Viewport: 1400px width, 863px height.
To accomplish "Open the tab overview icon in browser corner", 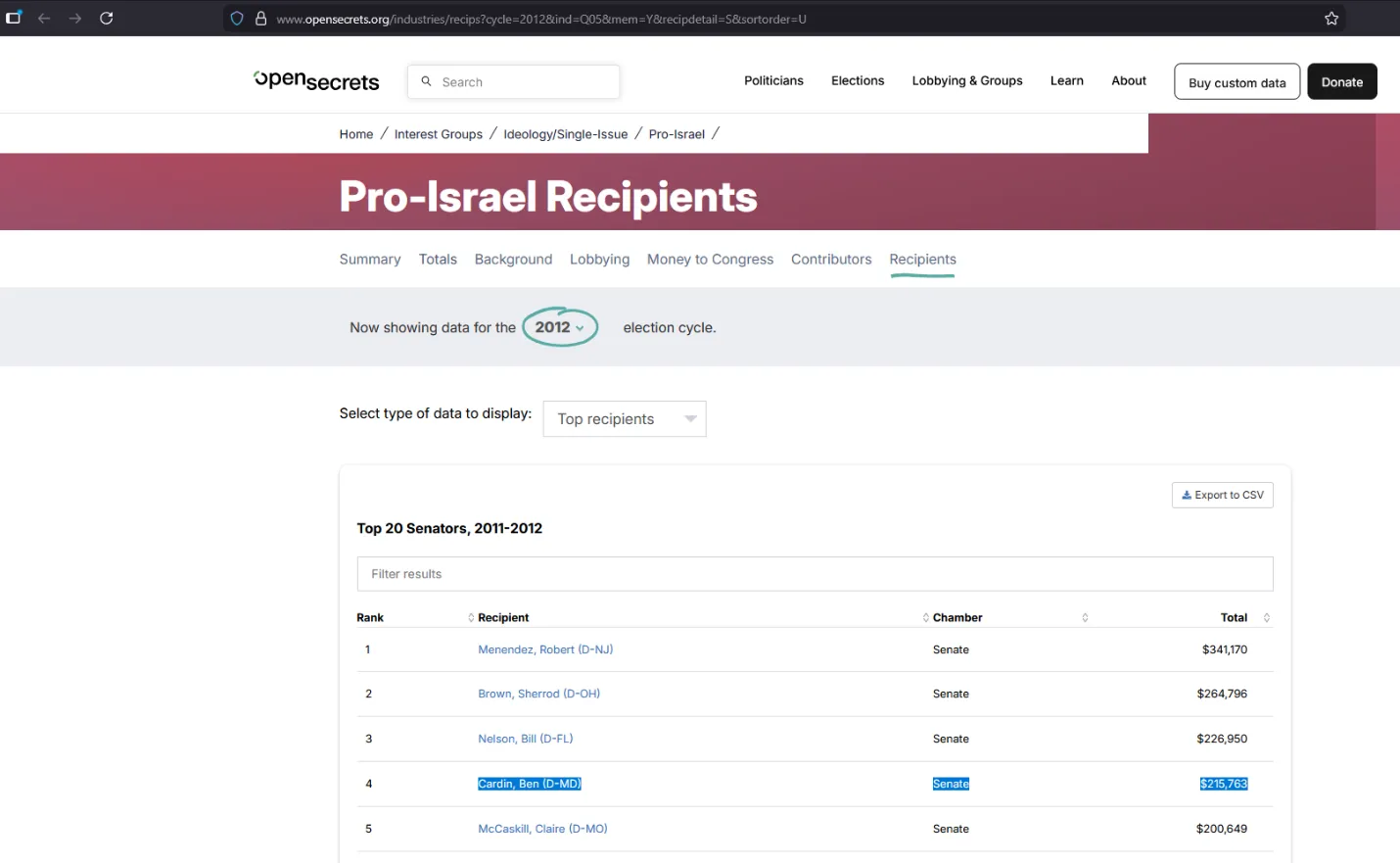I will click(x=14, y=18).
